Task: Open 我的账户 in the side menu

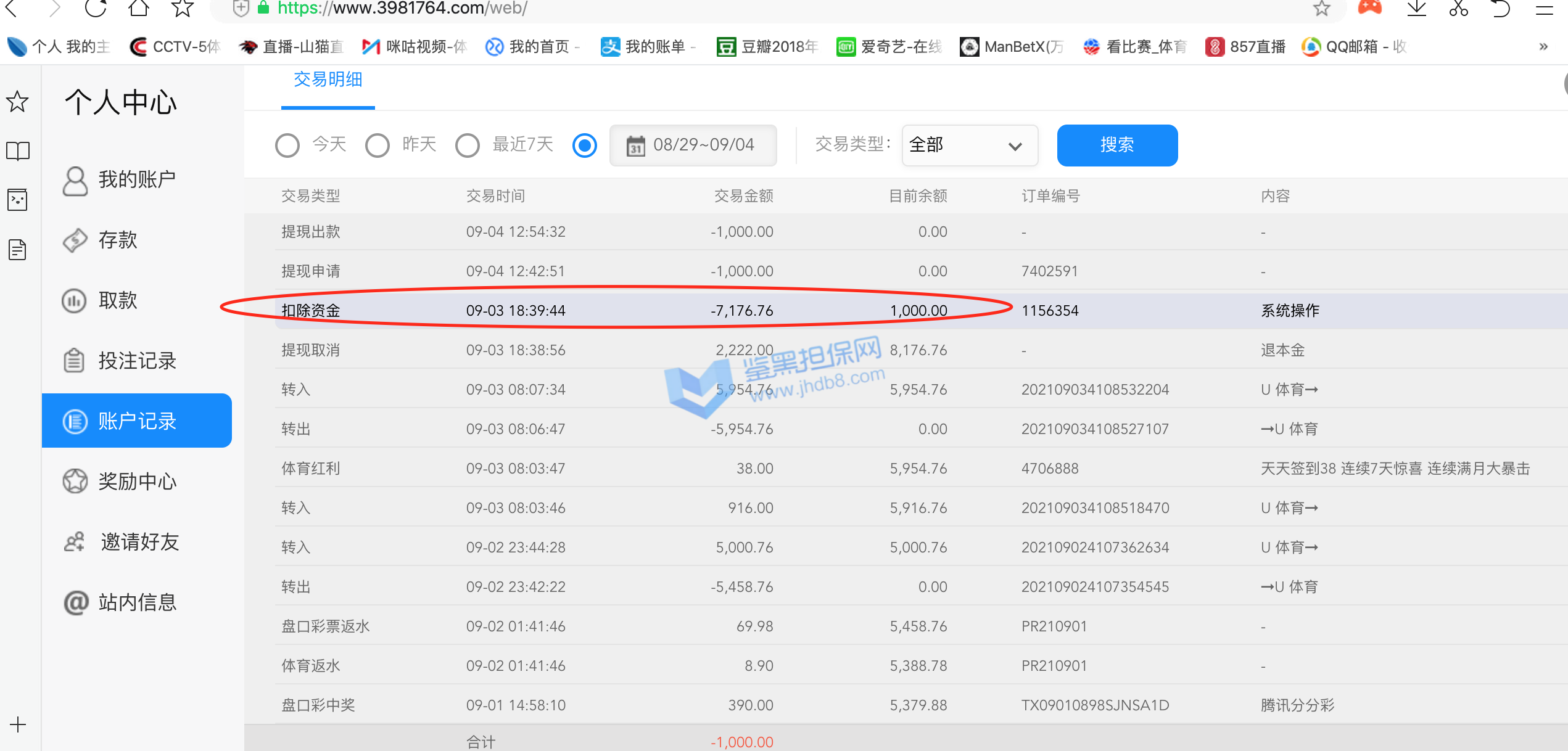Action: click(x=137, y=179)
